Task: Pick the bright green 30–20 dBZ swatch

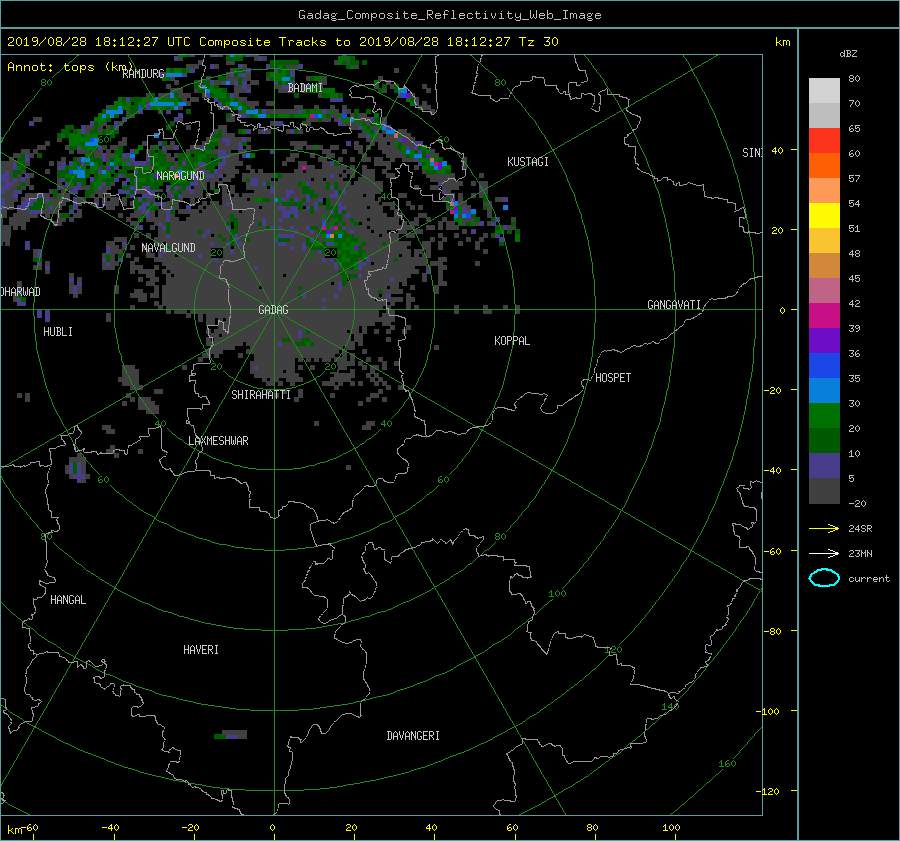Action: [824, 415]
